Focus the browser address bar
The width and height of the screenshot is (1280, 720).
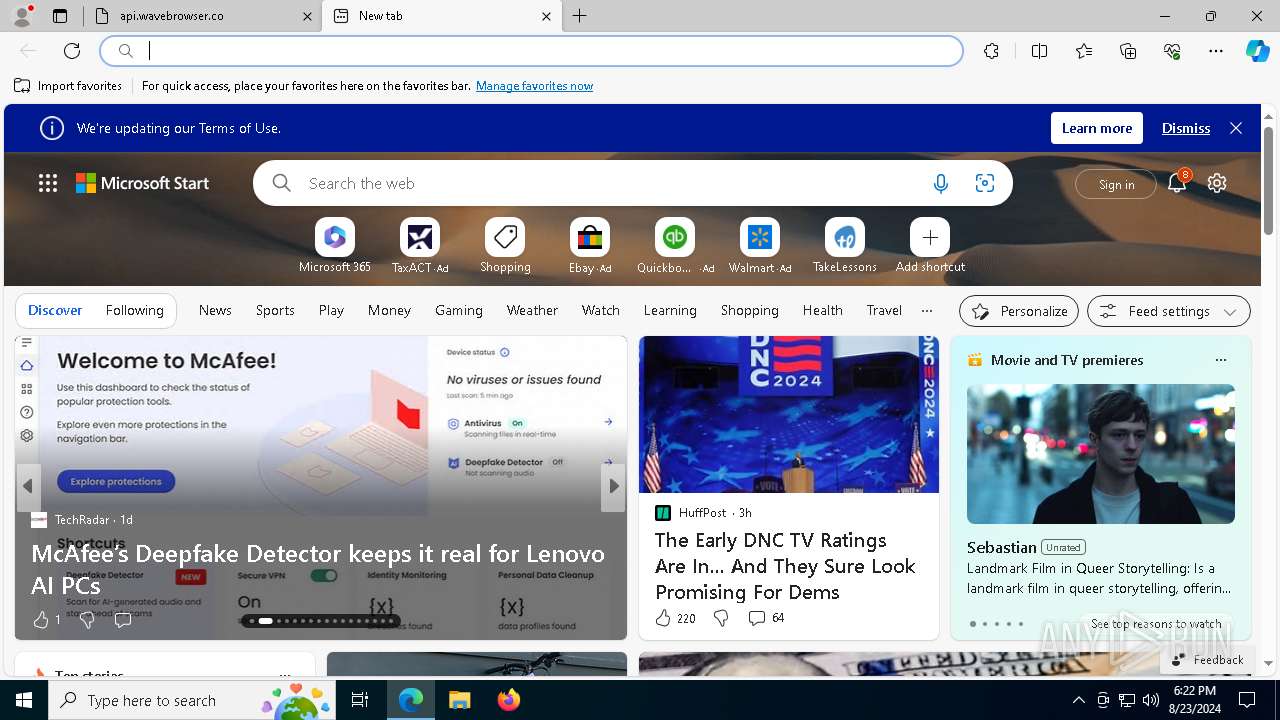tap(532, 51)
